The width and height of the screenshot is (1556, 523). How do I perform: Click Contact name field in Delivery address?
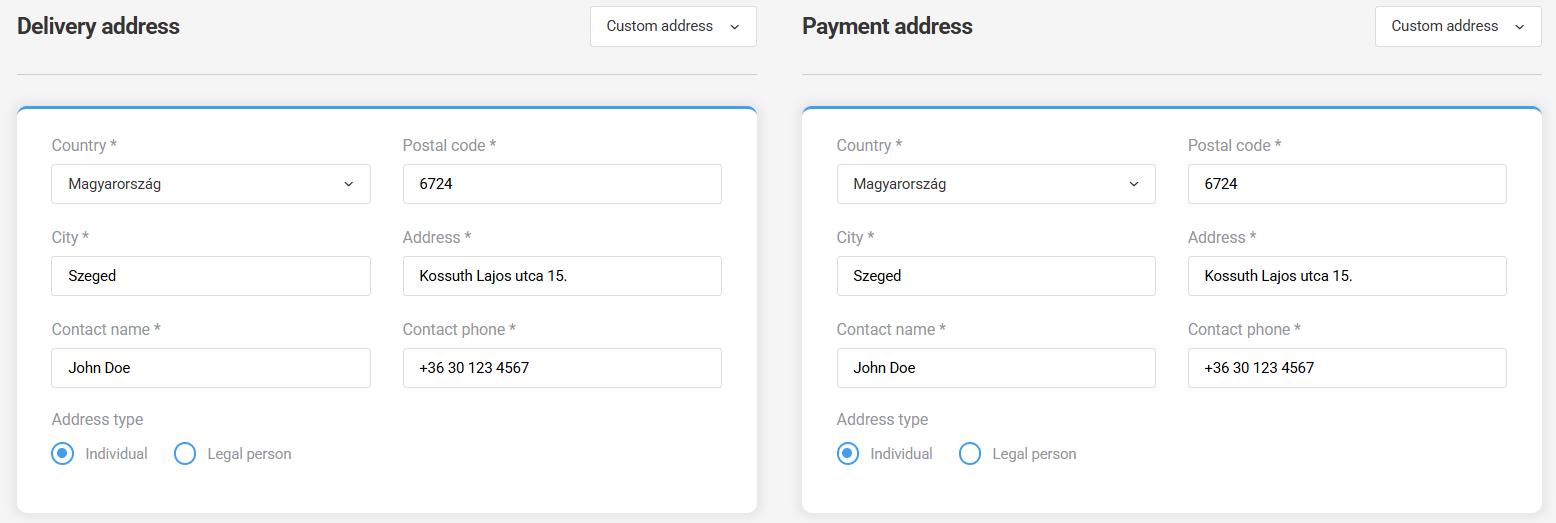[211, 368]
